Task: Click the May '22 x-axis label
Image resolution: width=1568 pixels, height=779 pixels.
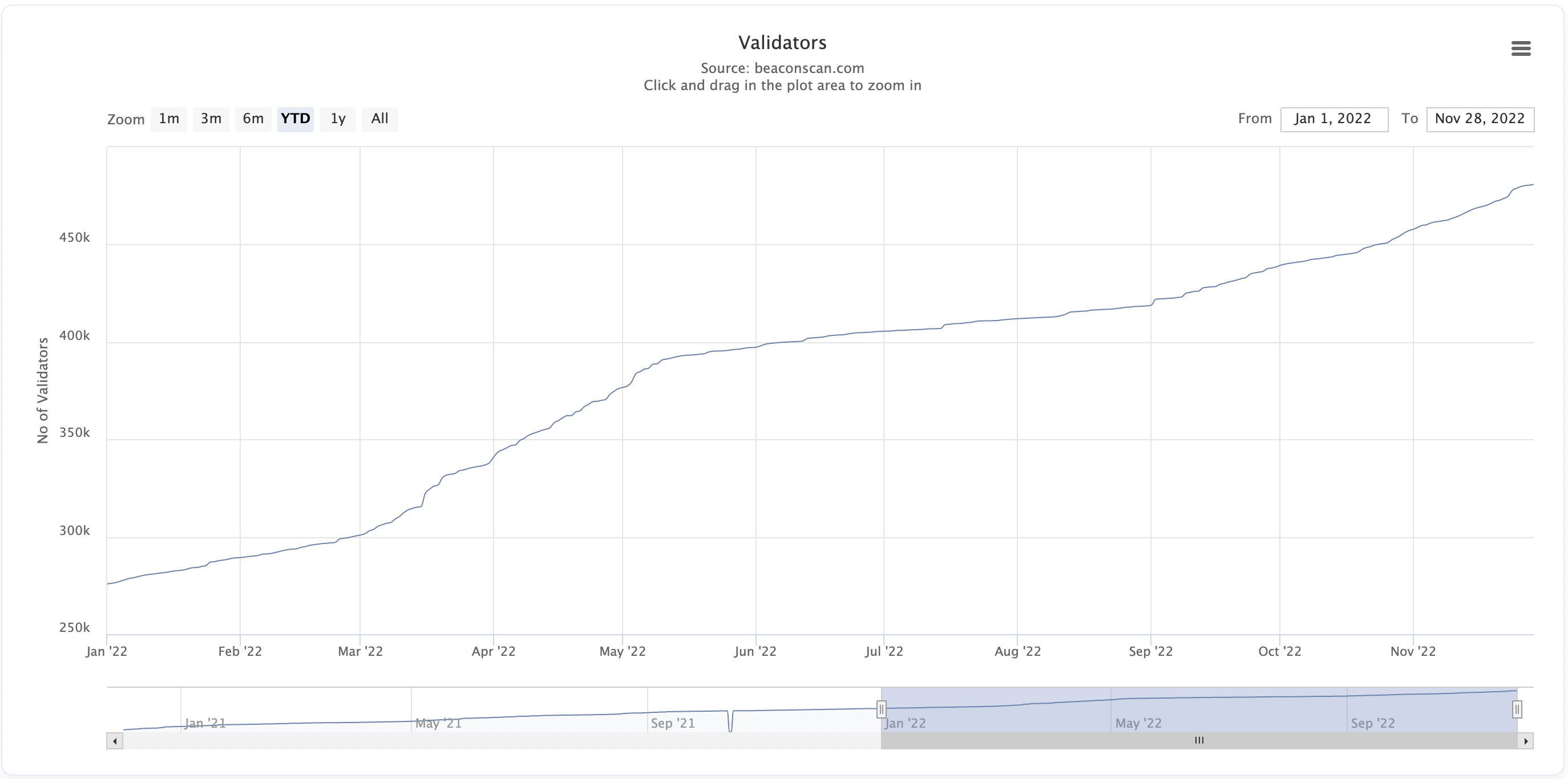Action: (623, 651)
